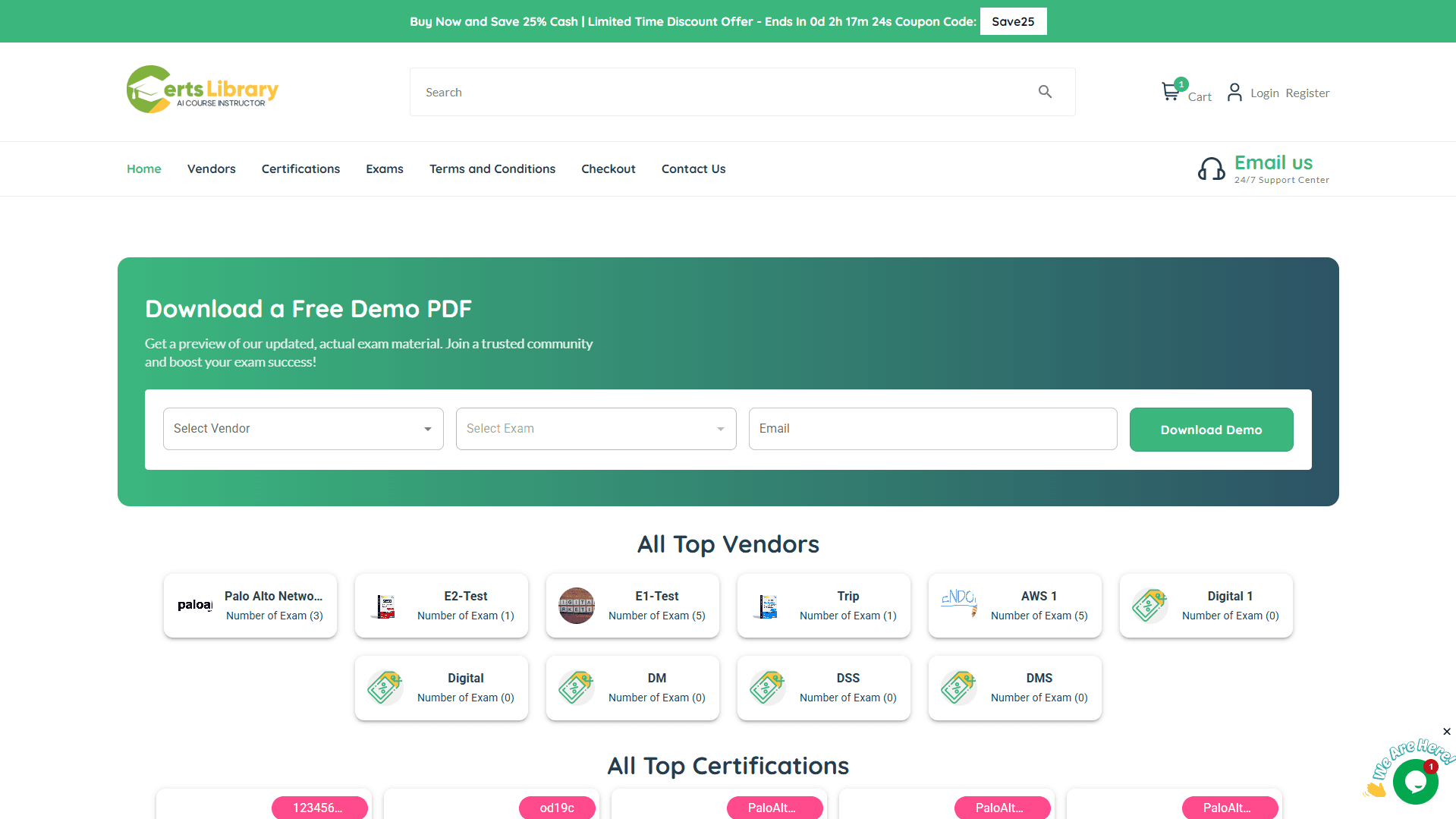Viewport: 1456px width, 819px height.
Task: Open the Select Exam dropdown
Action: [596, 428]
